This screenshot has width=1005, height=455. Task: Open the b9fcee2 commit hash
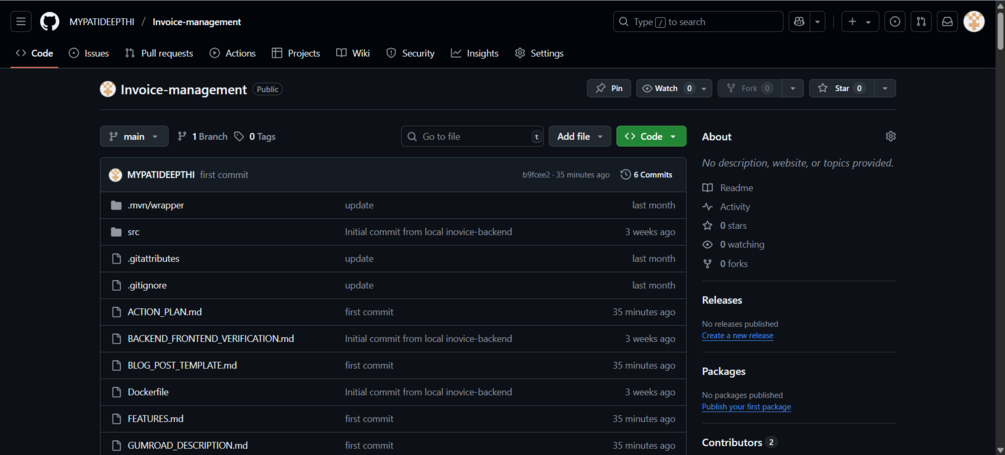point(536,174)
